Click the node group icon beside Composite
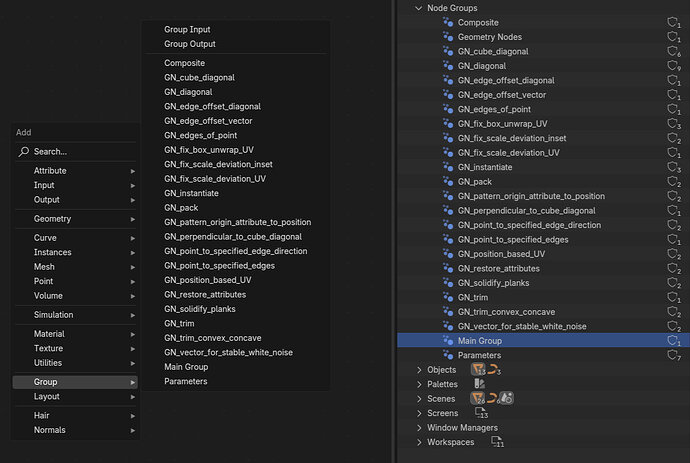This screenshot has height=463, width=690. point(448,22)
